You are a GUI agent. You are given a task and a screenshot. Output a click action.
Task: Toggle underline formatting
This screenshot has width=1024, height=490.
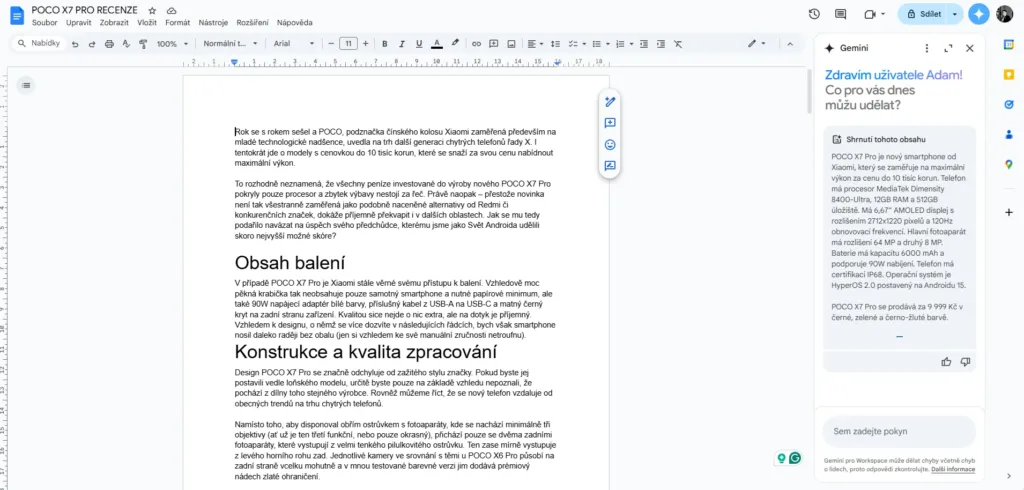click(419, 44)
